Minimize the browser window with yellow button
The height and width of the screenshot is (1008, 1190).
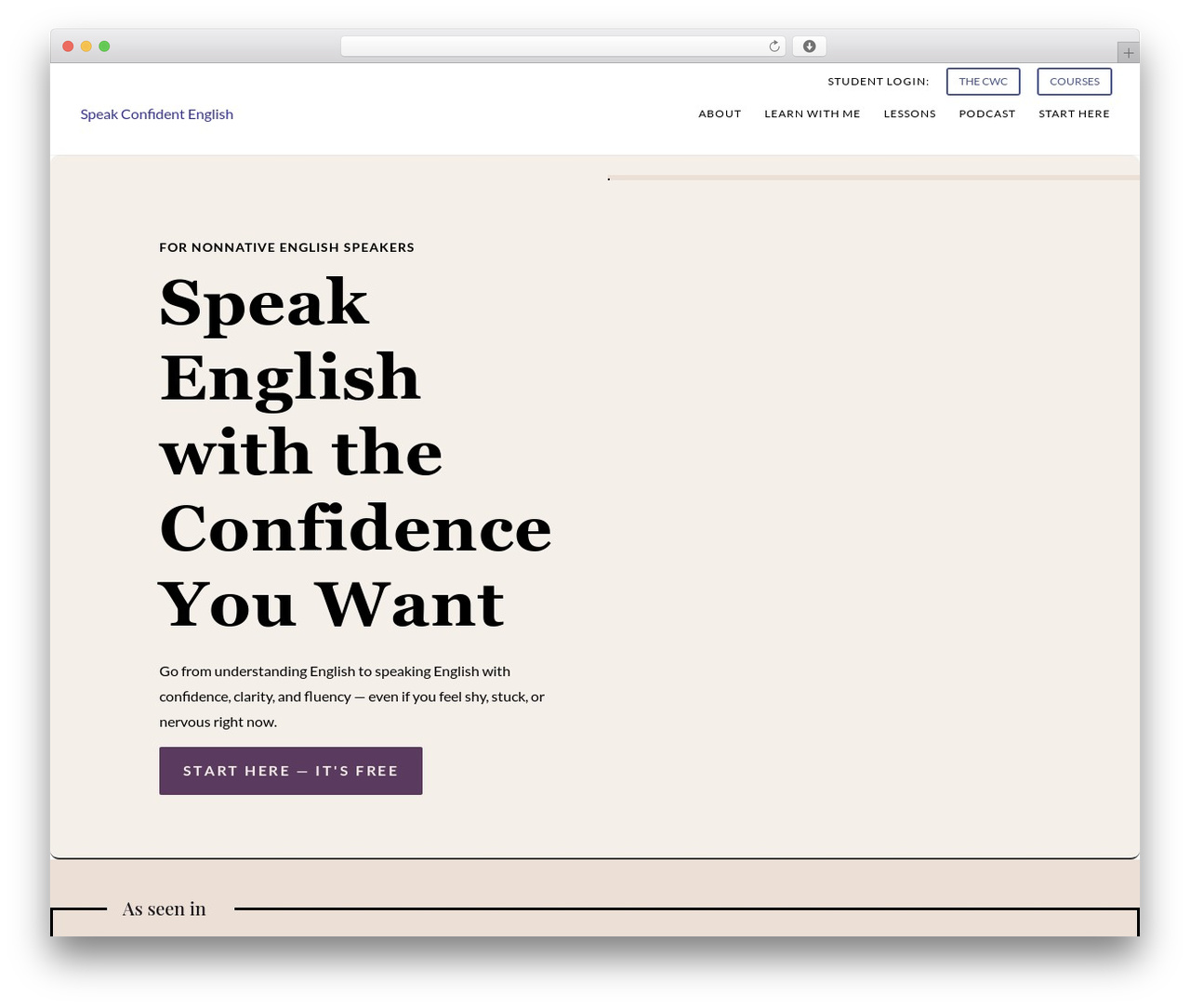[x=86, y=46]
